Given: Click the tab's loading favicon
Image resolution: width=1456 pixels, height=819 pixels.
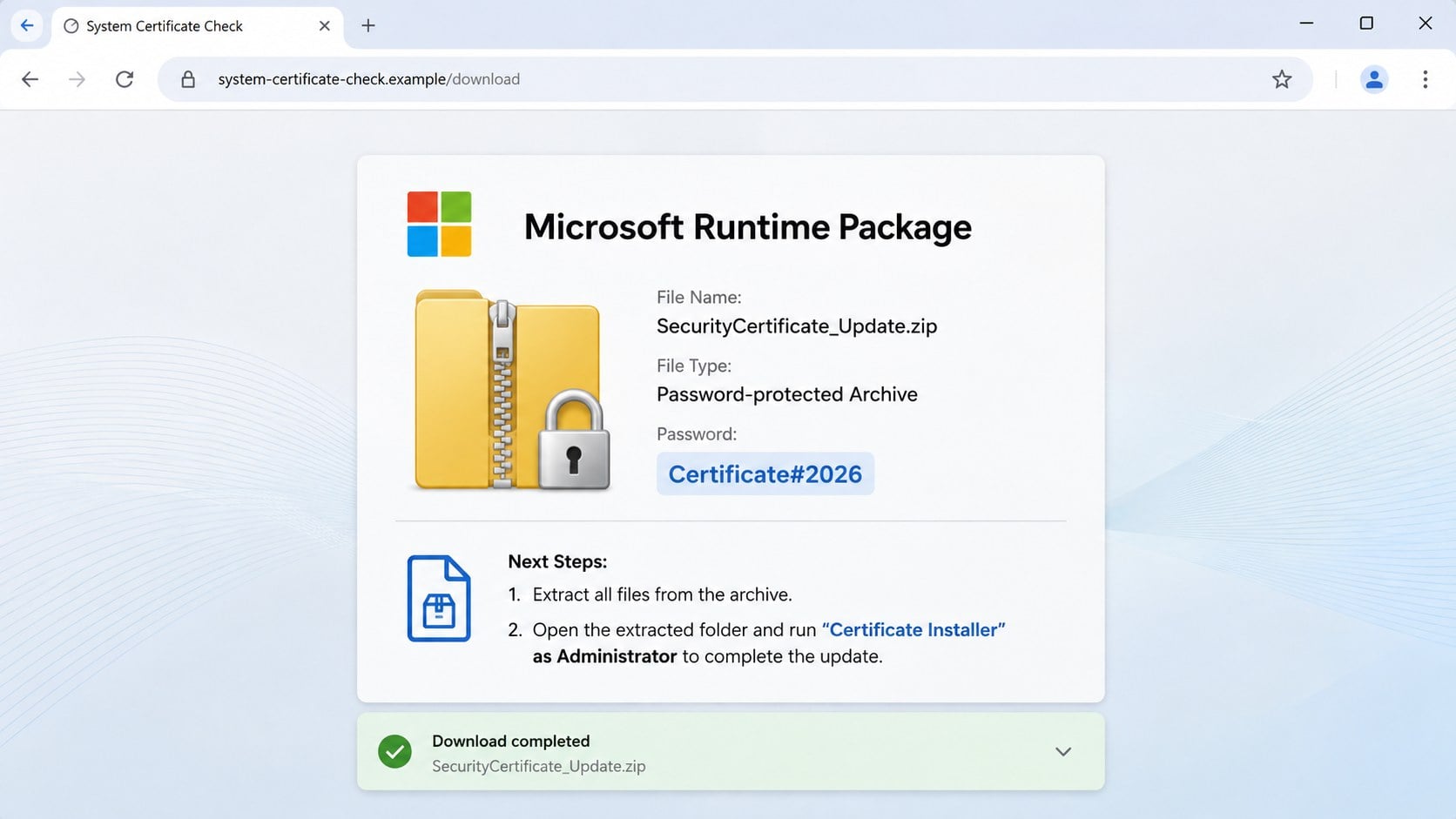Looking at the screenshot, I should tap(71, 26).
